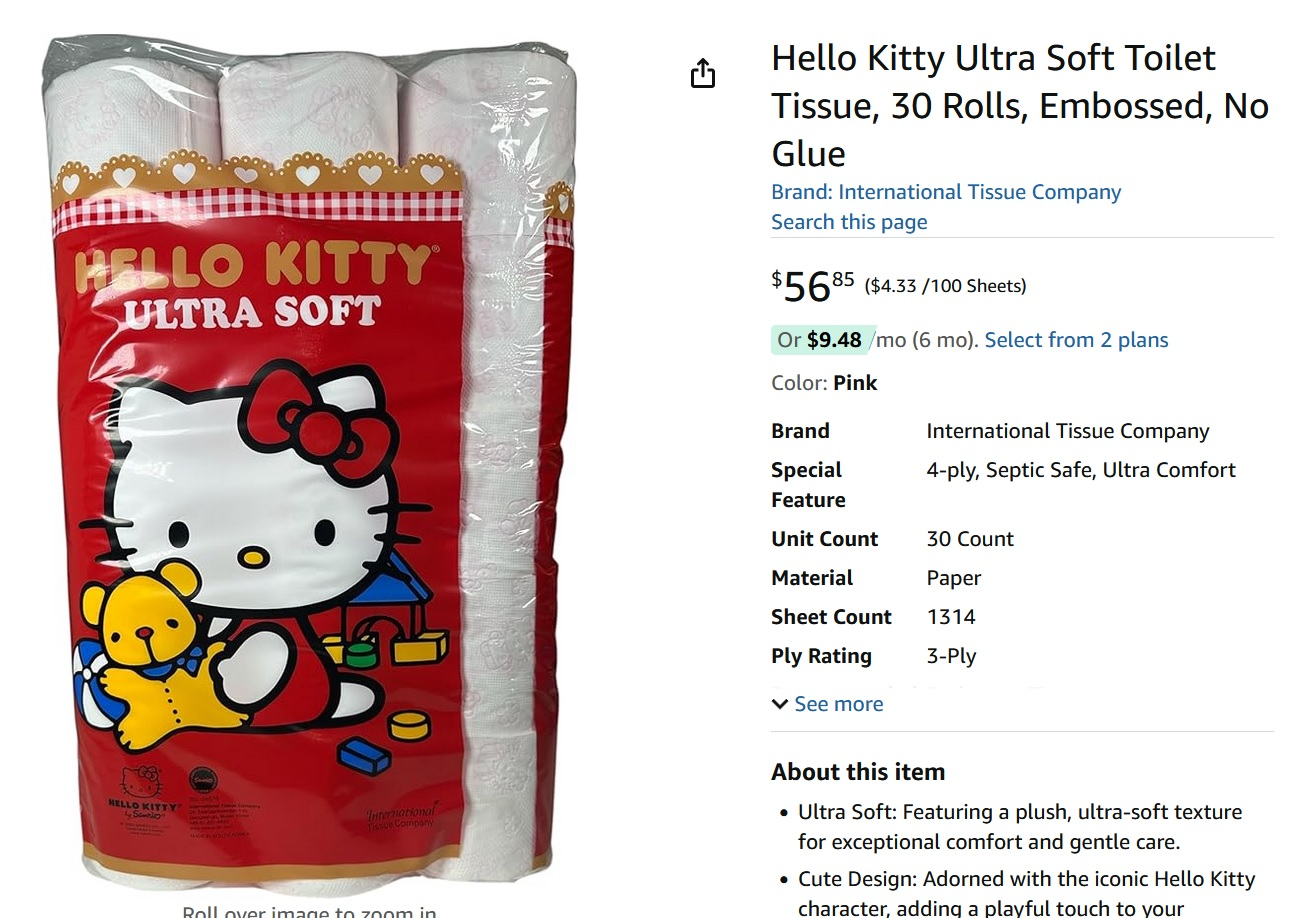Click the ($4.33 /100 Sheets) unit price
Screen dimensions: 1290x918
tap(945, 286)
